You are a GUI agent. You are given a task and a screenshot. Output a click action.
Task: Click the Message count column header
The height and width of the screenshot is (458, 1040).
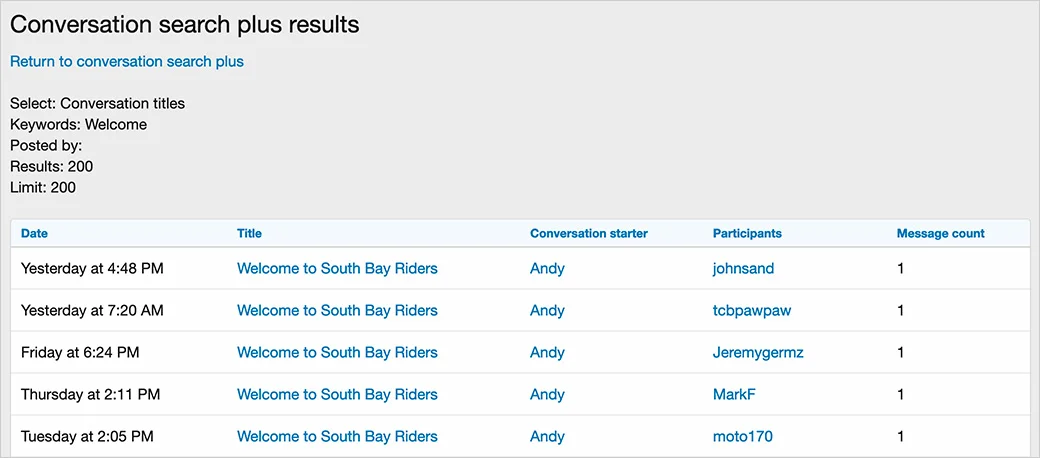click(x=940, y=233)
